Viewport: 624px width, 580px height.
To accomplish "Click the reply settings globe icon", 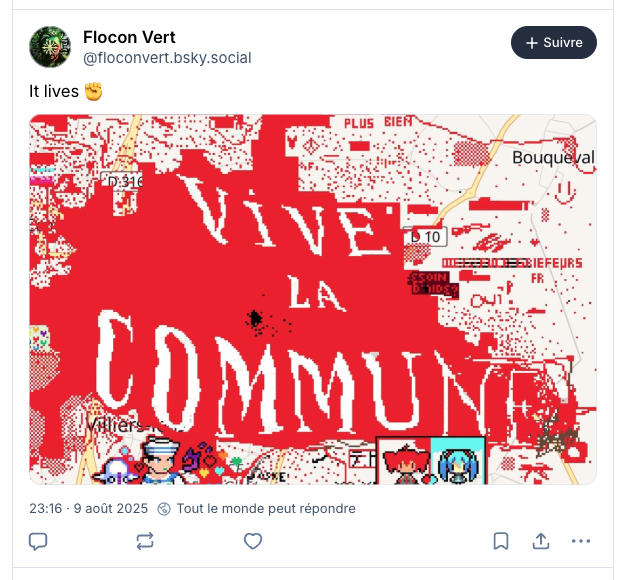I will 164,509.
